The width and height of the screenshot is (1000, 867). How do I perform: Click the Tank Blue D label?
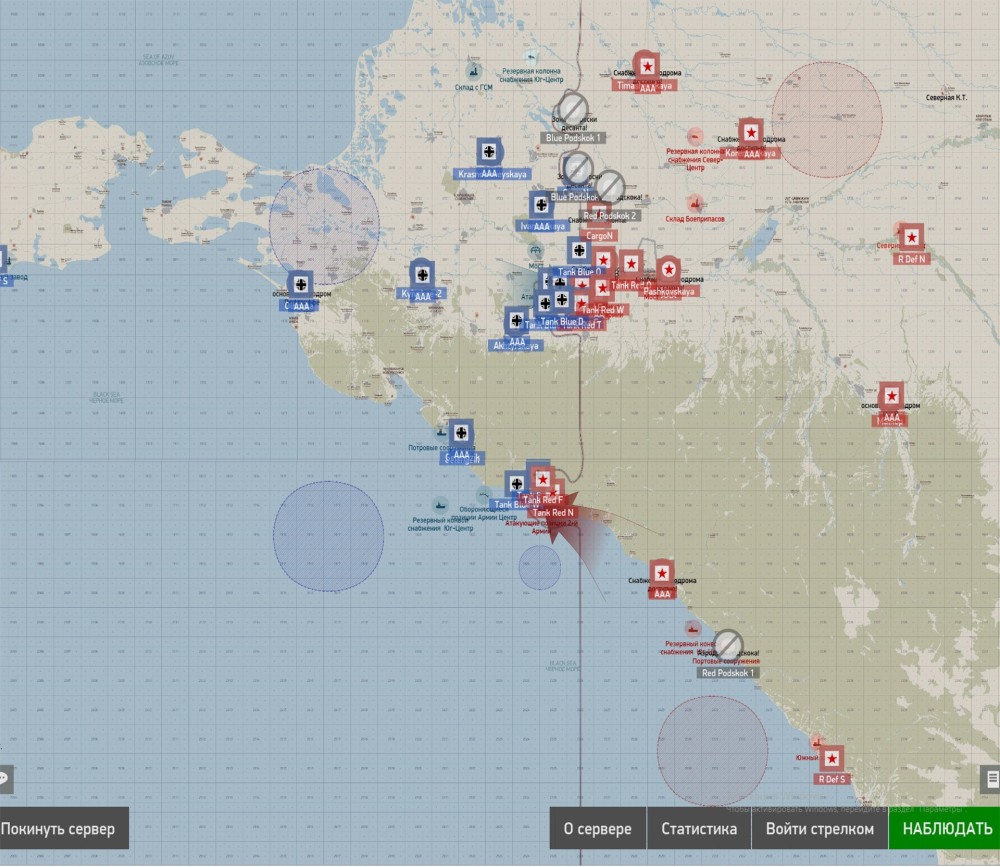pos(561,322)
